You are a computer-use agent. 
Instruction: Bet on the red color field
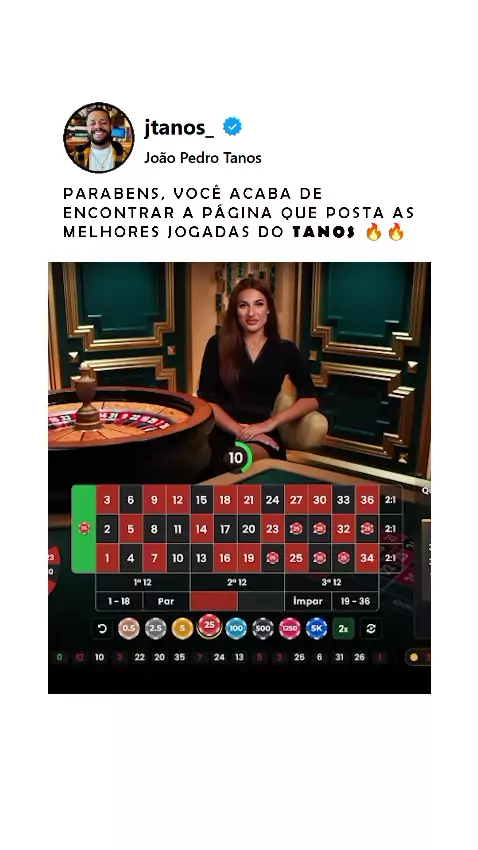(214, 601)
